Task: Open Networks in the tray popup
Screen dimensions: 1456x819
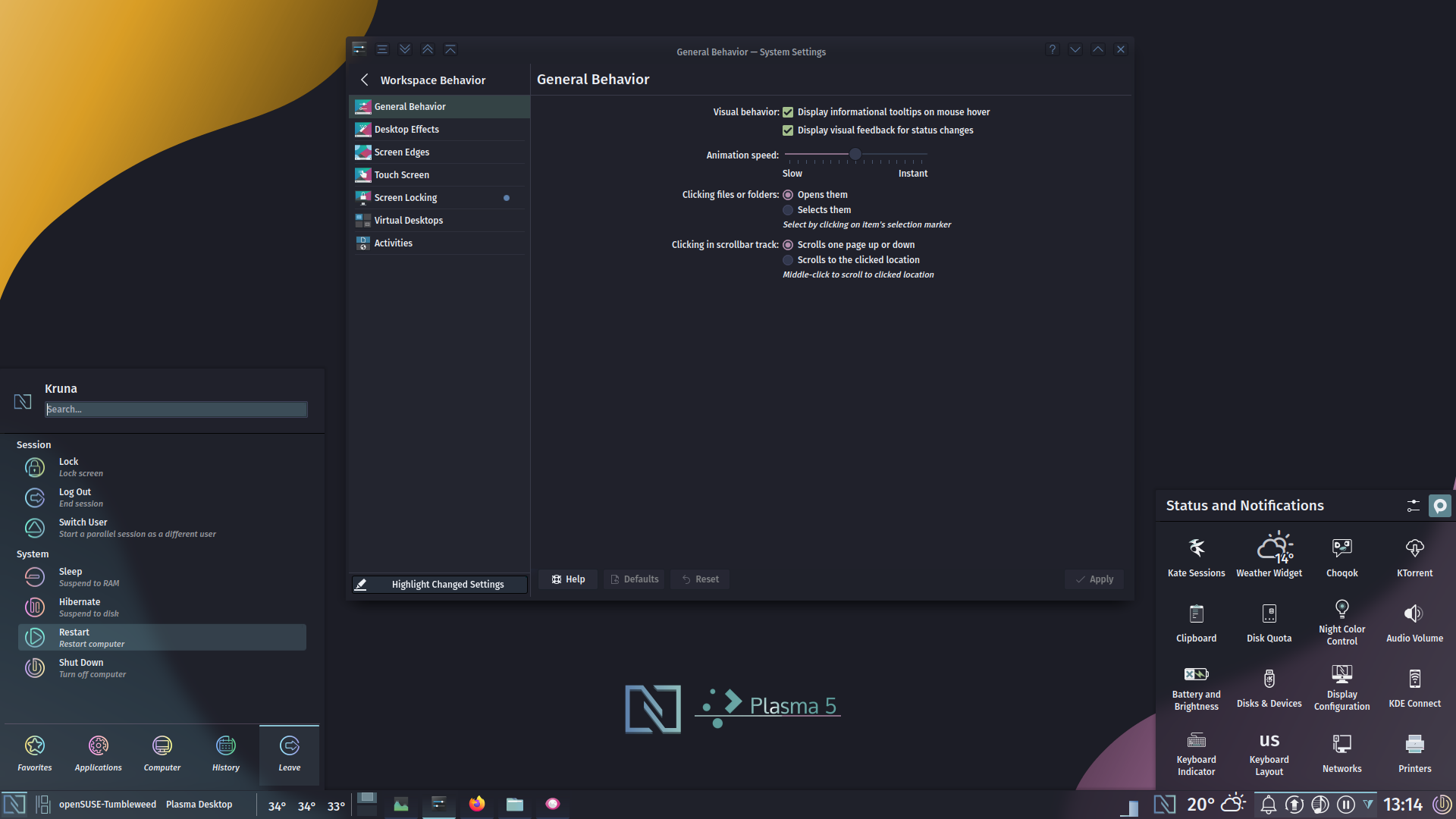Action: 1341,753
